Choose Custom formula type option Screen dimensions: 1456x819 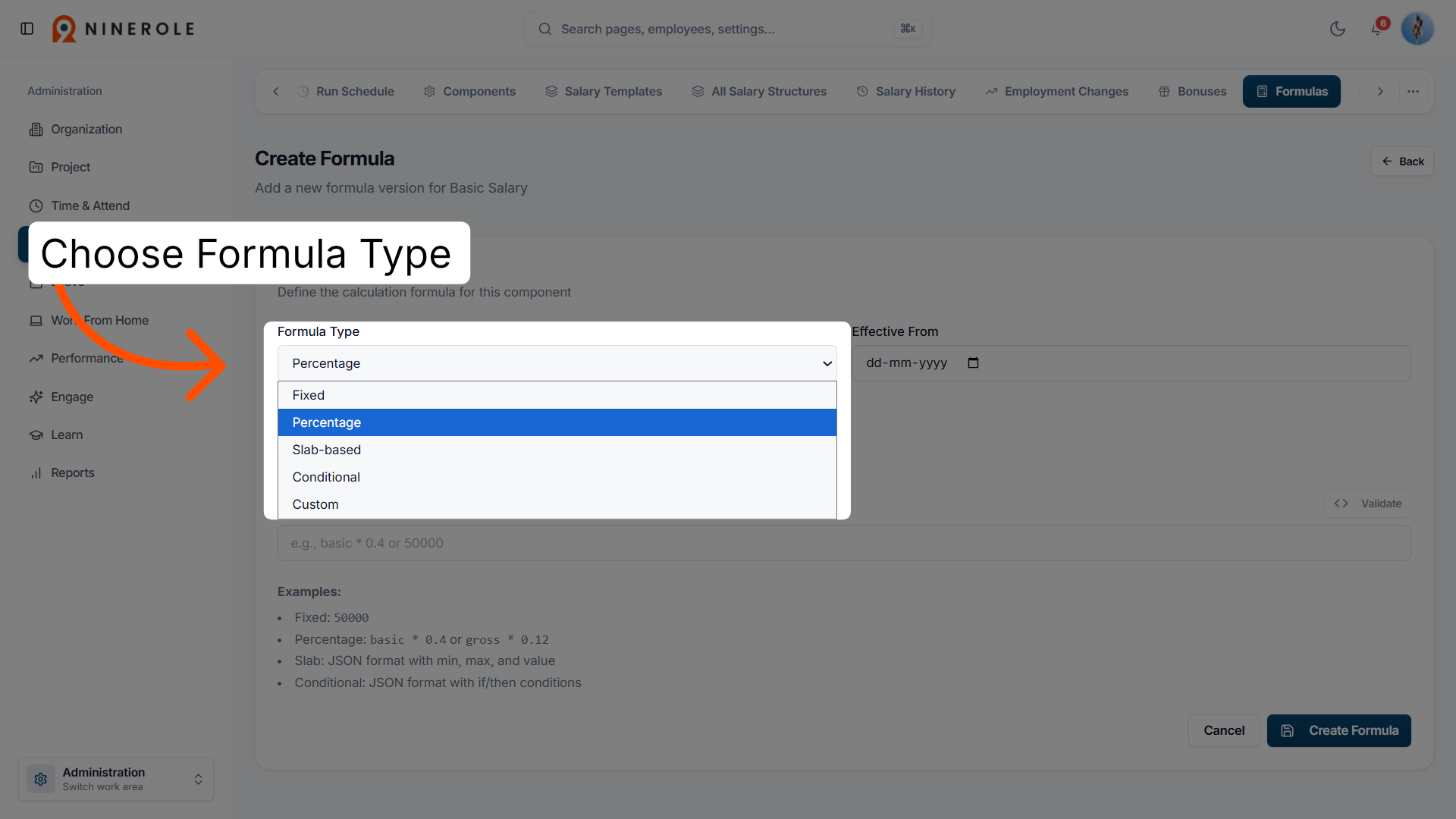click(557, 504)
